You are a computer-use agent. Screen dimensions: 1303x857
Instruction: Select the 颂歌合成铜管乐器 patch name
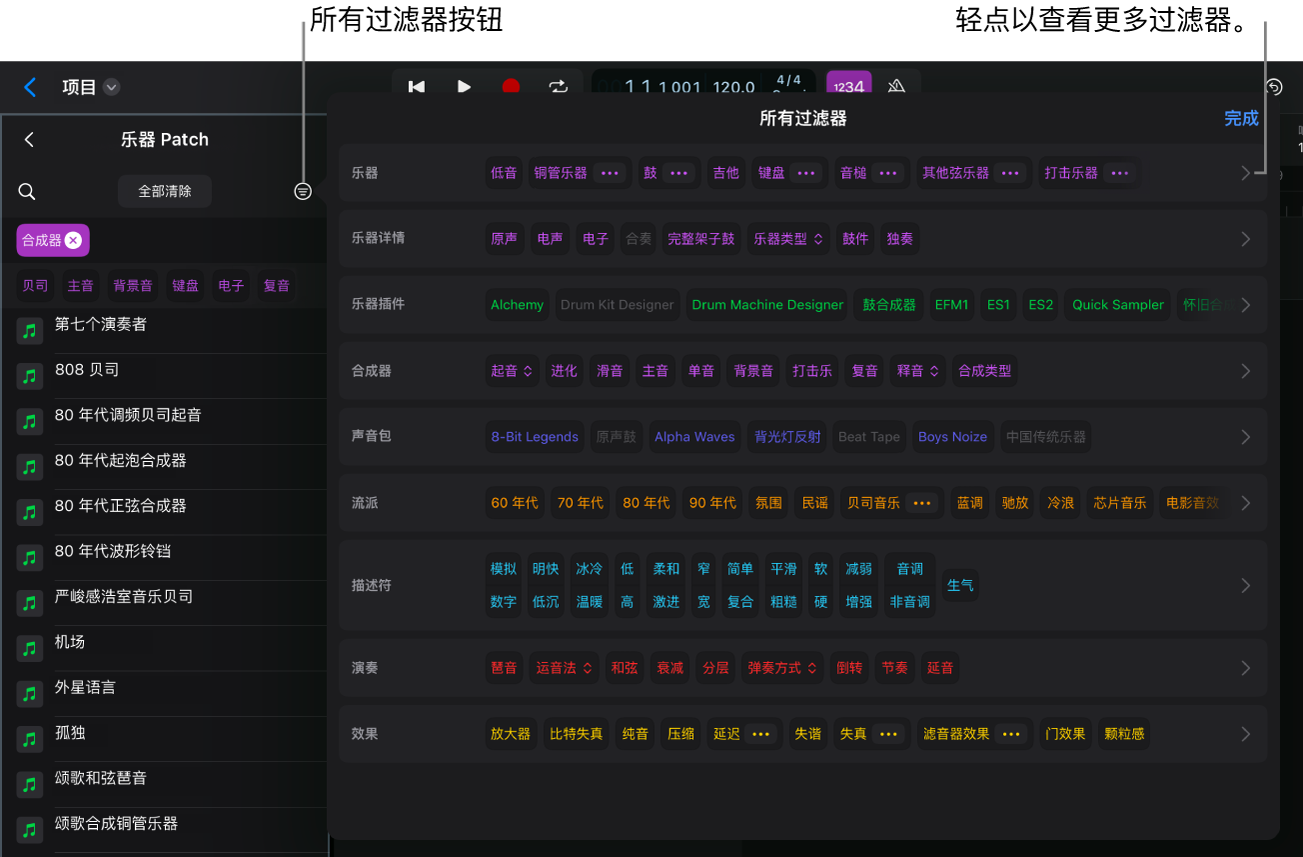(x=116, y=824)
